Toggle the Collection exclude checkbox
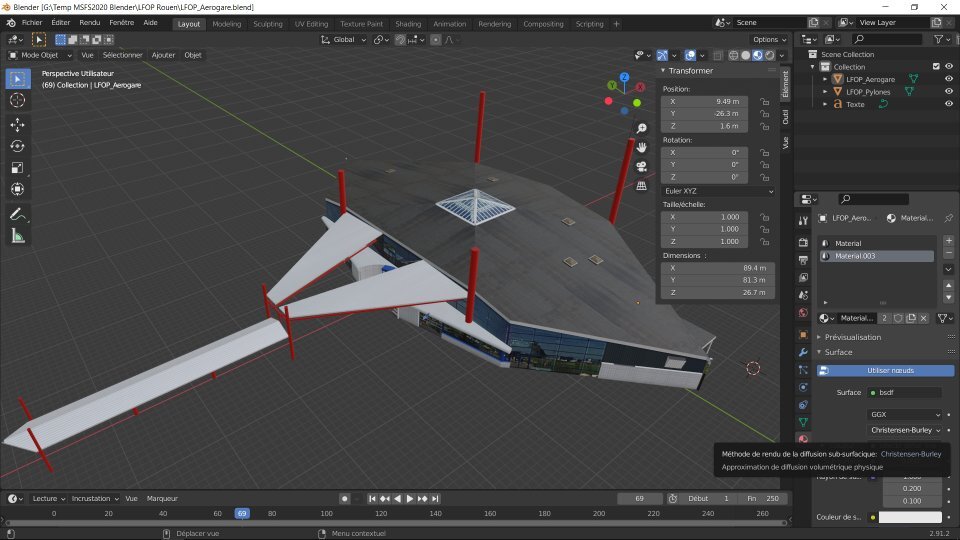Viewport: 960px width, 540px height. point(935,67)
